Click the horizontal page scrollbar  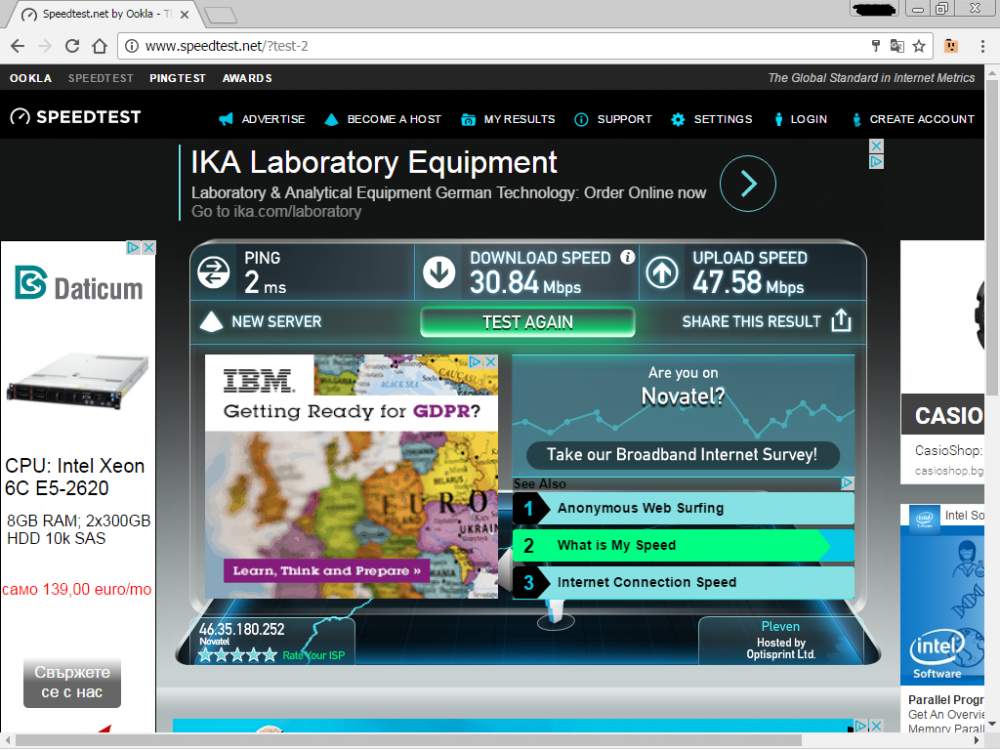(408, 740)
